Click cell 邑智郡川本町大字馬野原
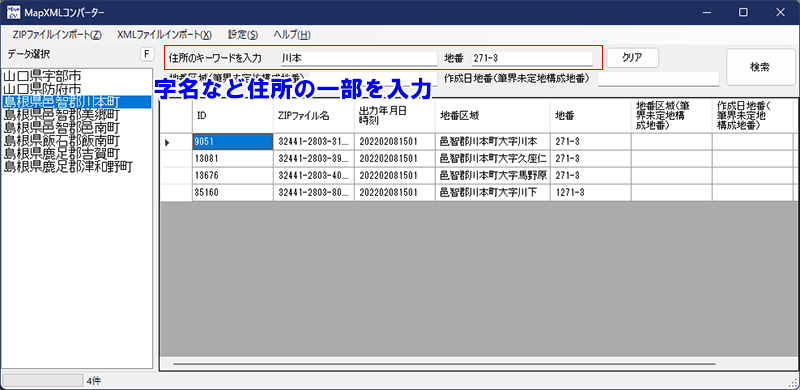 click(493, 176)
